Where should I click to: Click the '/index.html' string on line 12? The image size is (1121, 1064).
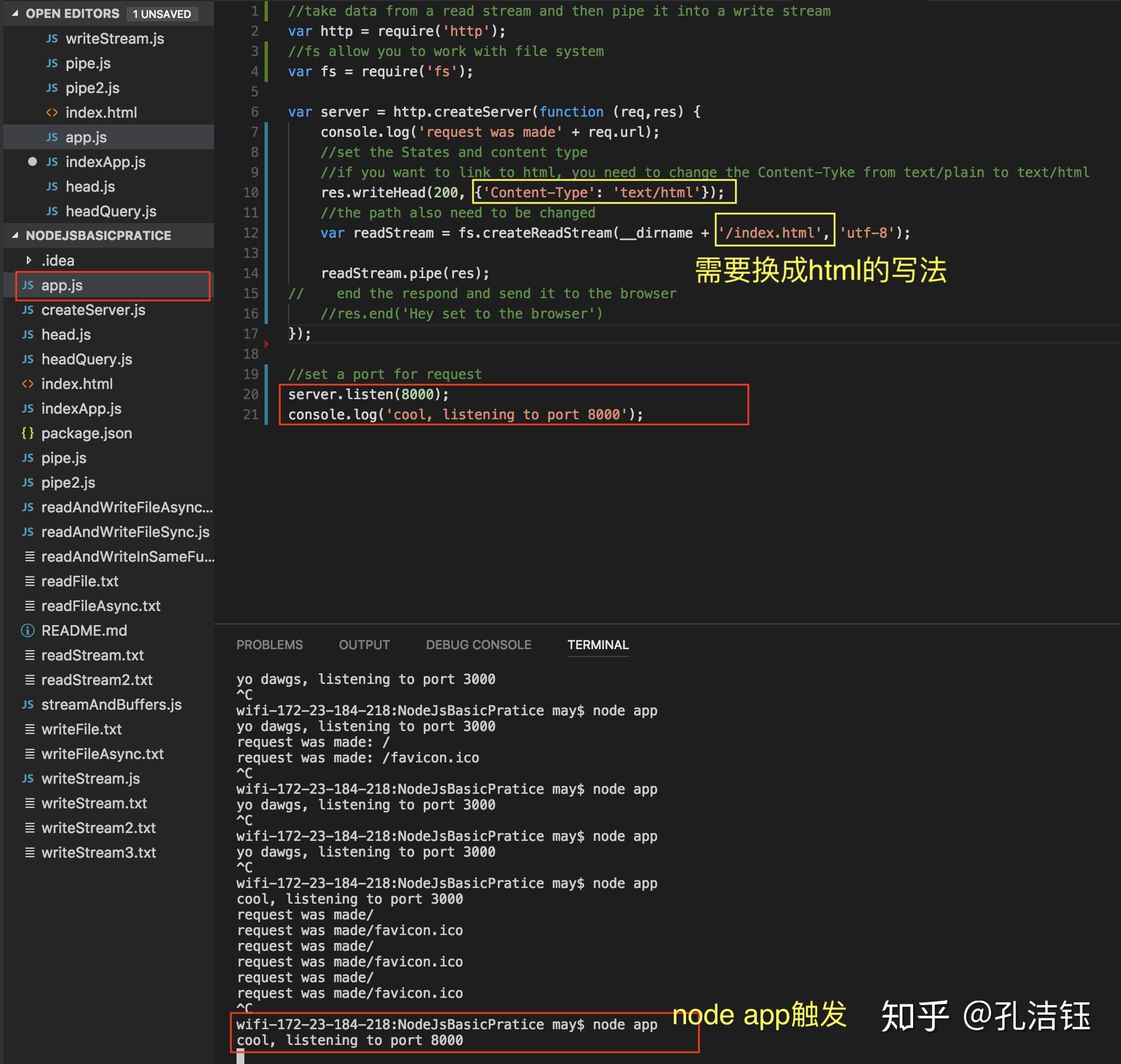770,233
